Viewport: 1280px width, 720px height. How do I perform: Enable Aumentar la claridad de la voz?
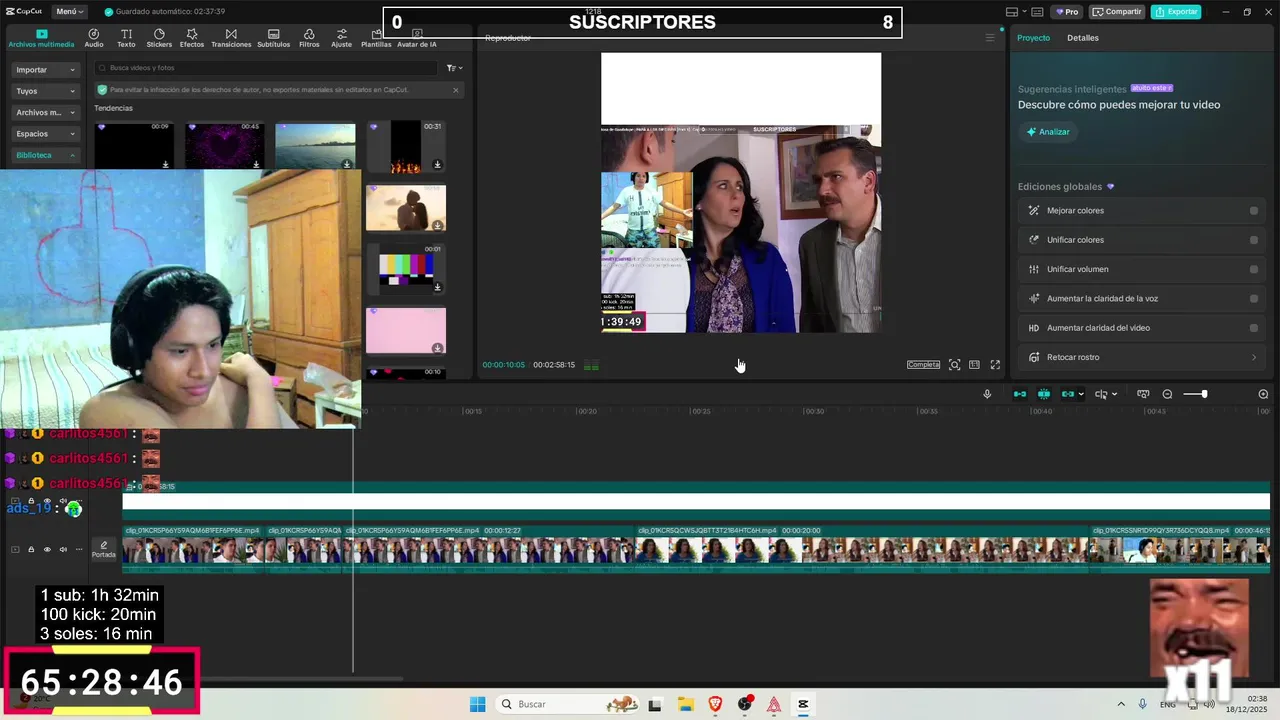[x=1254, y=298]
